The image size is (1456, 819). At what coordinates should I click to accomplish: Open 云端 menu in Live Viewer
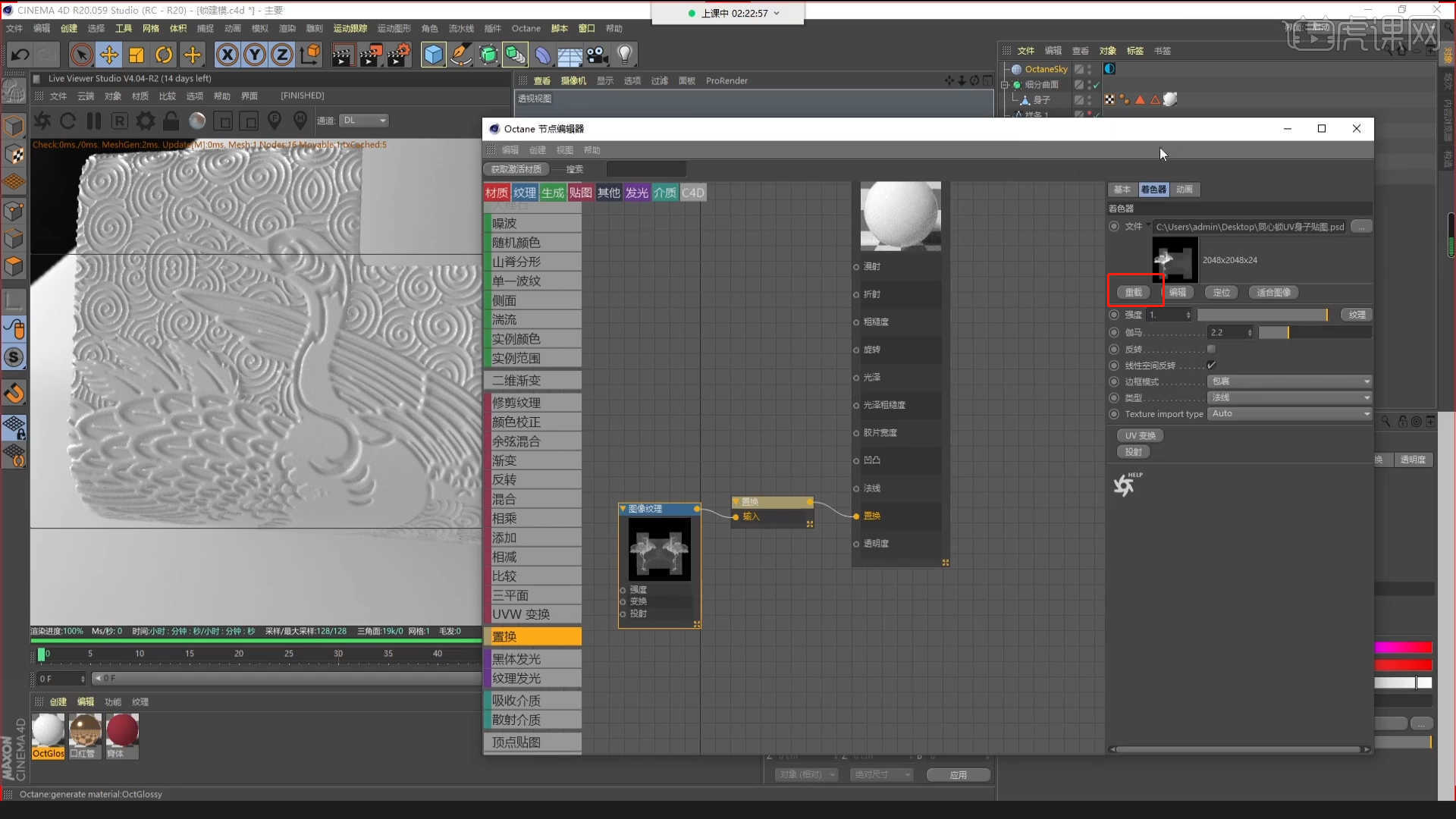[86, 96]
